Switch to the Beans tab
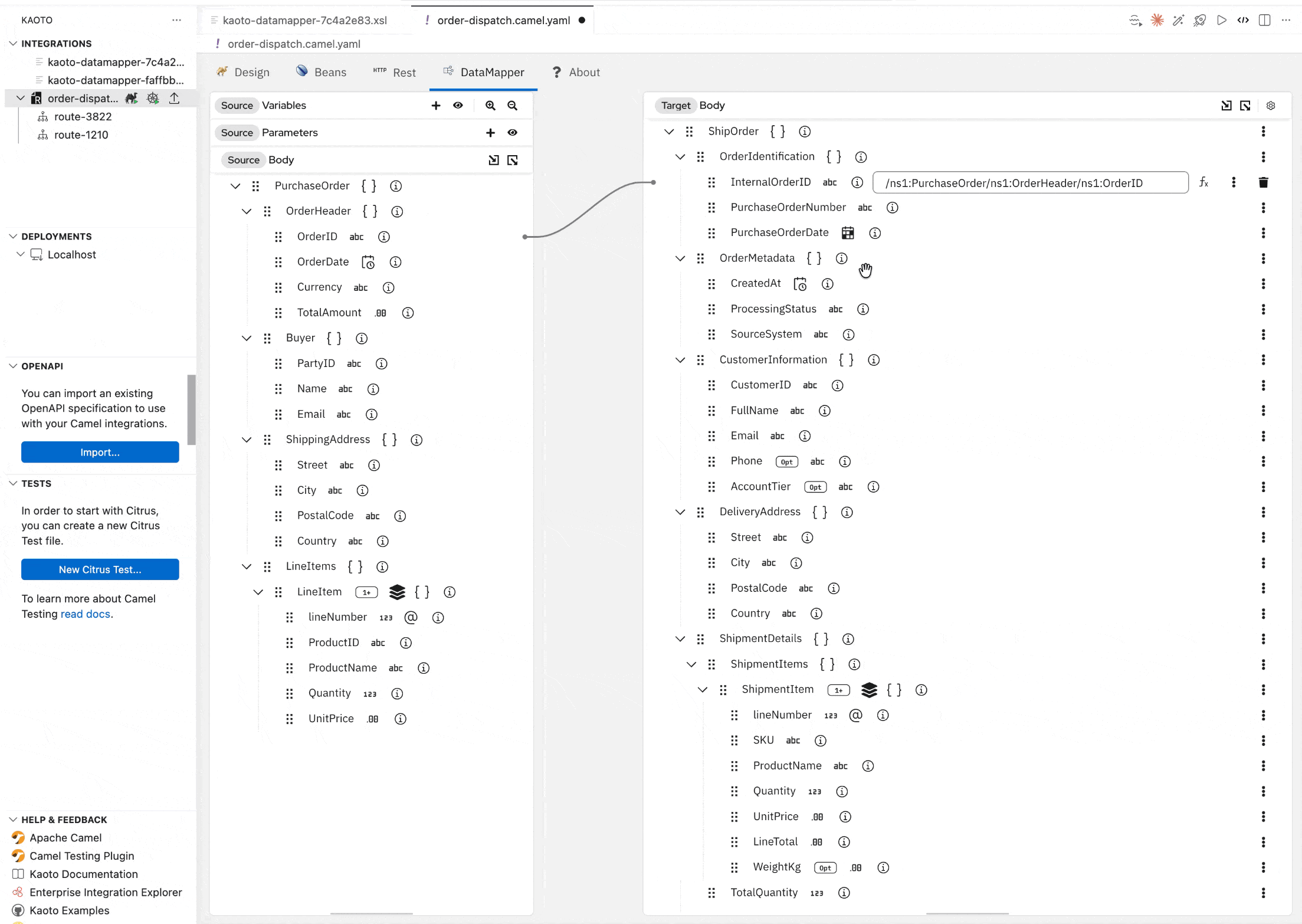The image size is (1302, 924). [x=321, y=72]
